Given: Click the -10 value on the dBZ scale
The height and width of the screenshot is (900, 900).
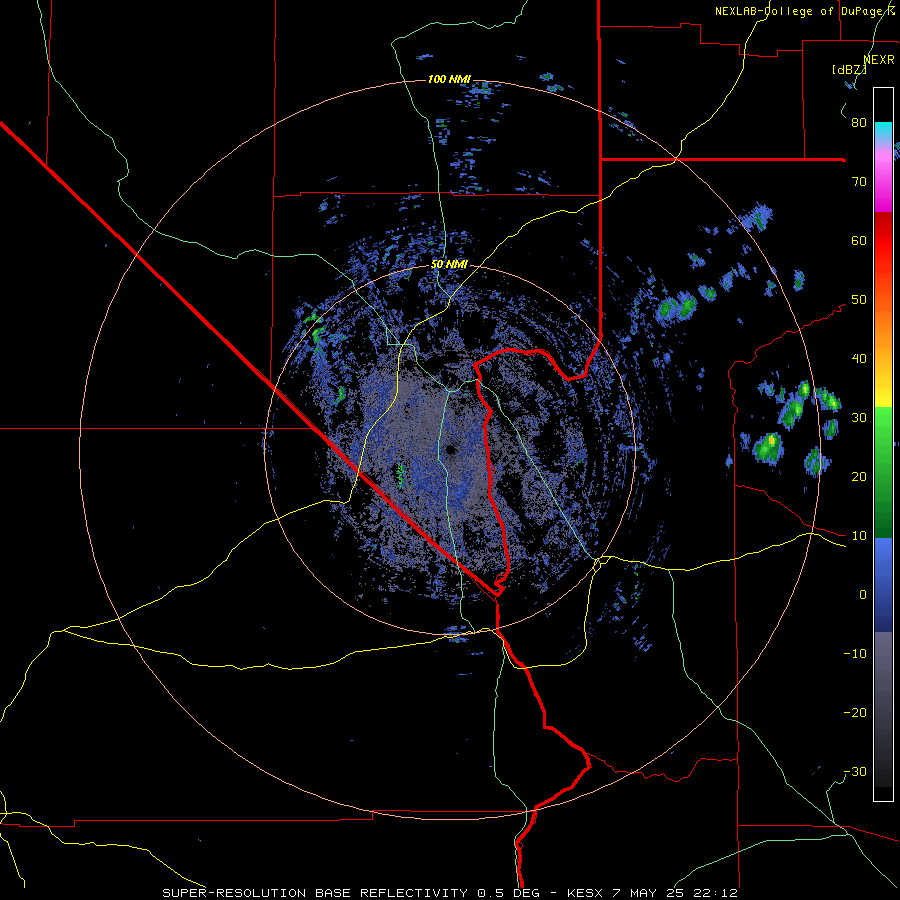Looking at the screenshot, I should 855,653.
